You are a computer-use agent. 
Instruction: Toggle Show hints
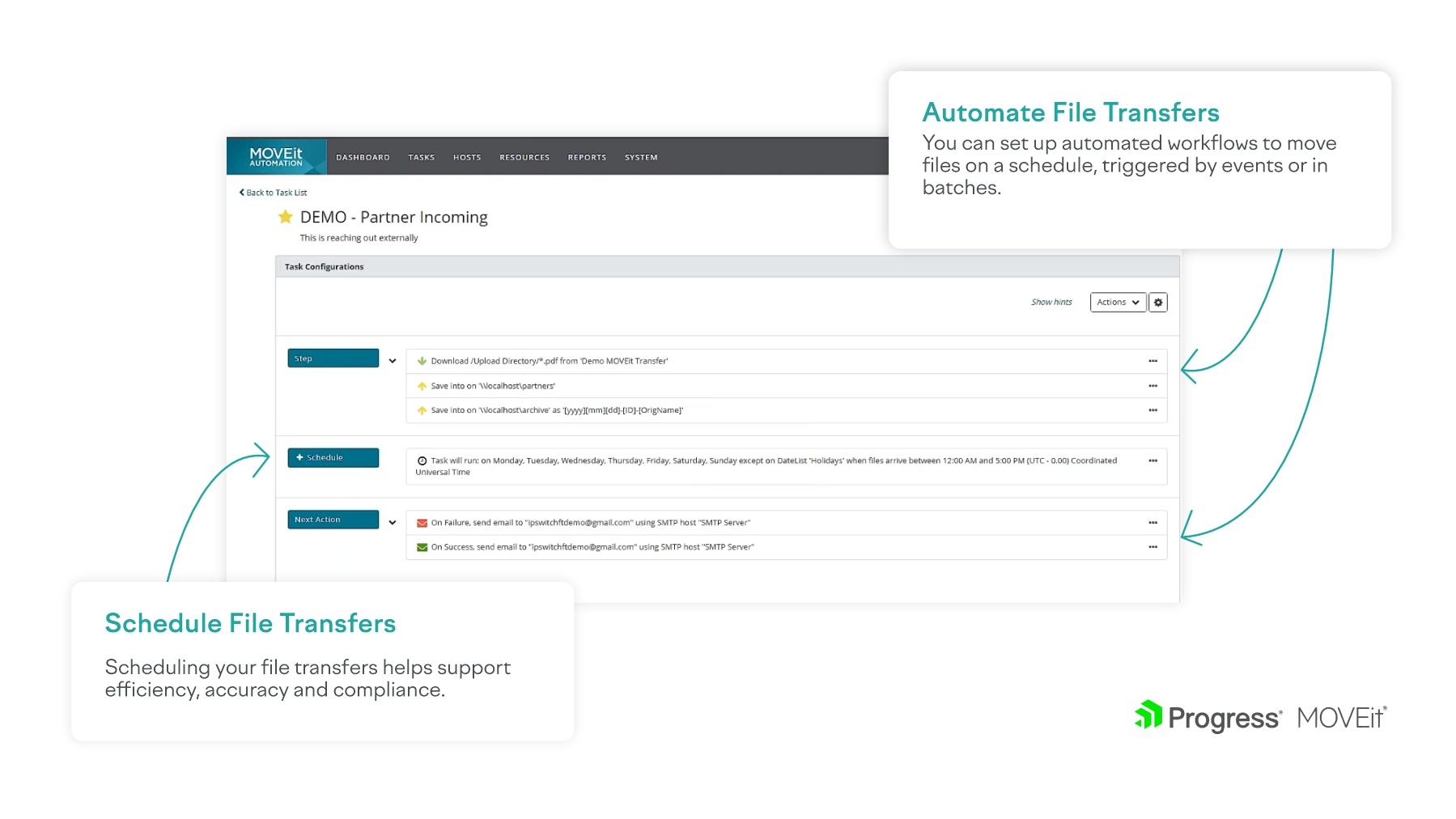[x=1051, y=303]
